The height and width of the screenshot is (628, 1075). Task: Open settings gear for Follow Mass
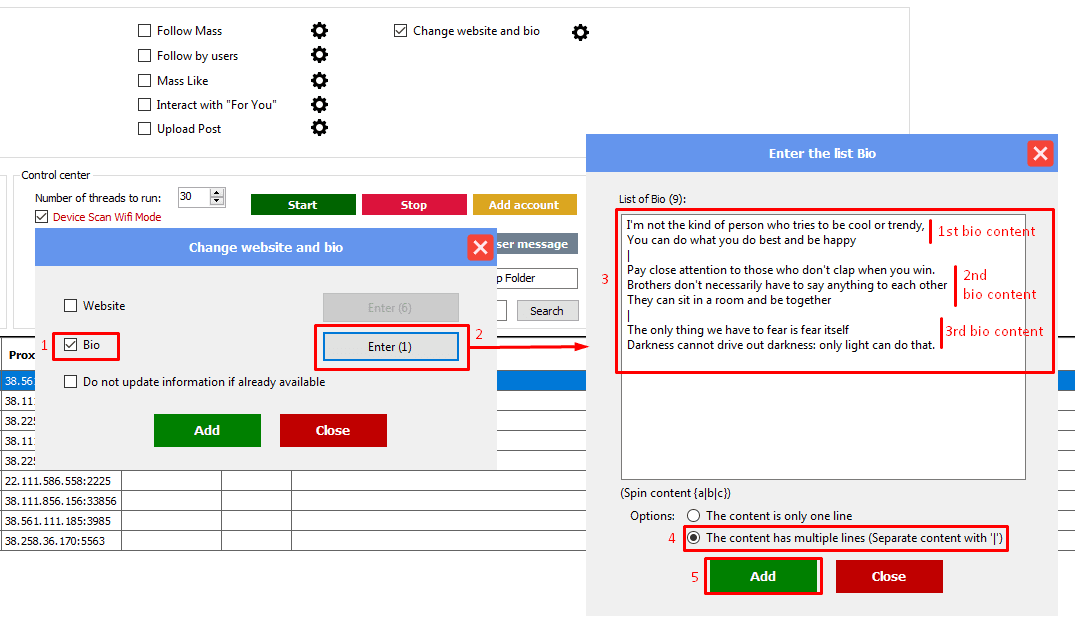click(x=319, y=31)
